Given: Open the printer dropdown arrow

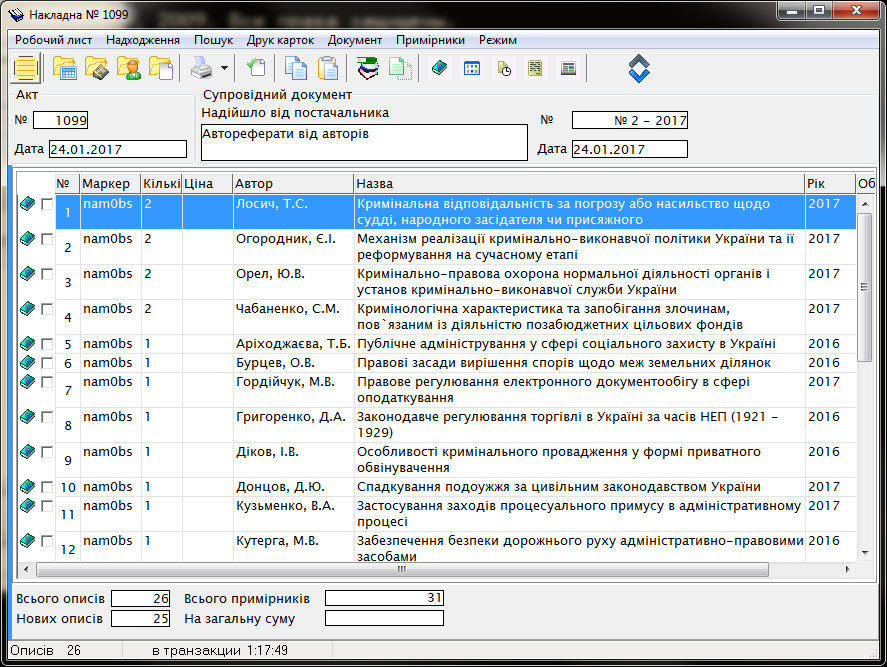Looking at the screenshot, I should pyautogui.click(x=224, y=69).
